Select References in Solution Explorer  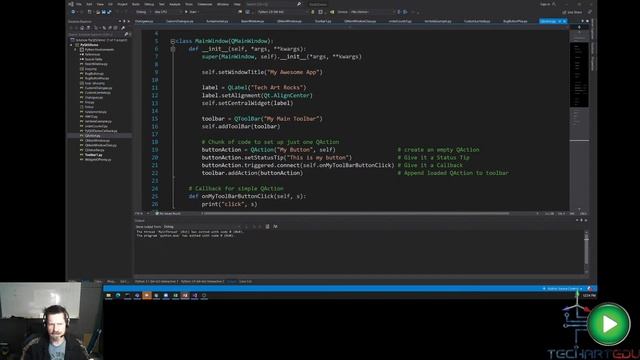(x=92, y=54)
